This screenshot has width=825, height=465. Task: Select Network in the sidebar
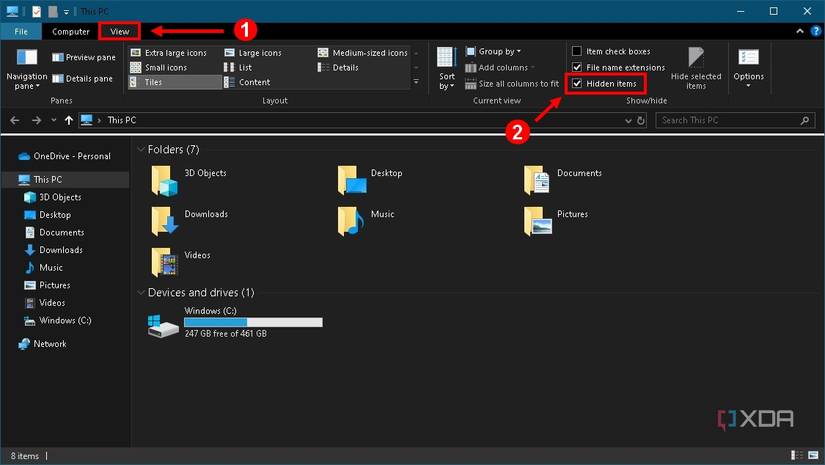(43, 344)
